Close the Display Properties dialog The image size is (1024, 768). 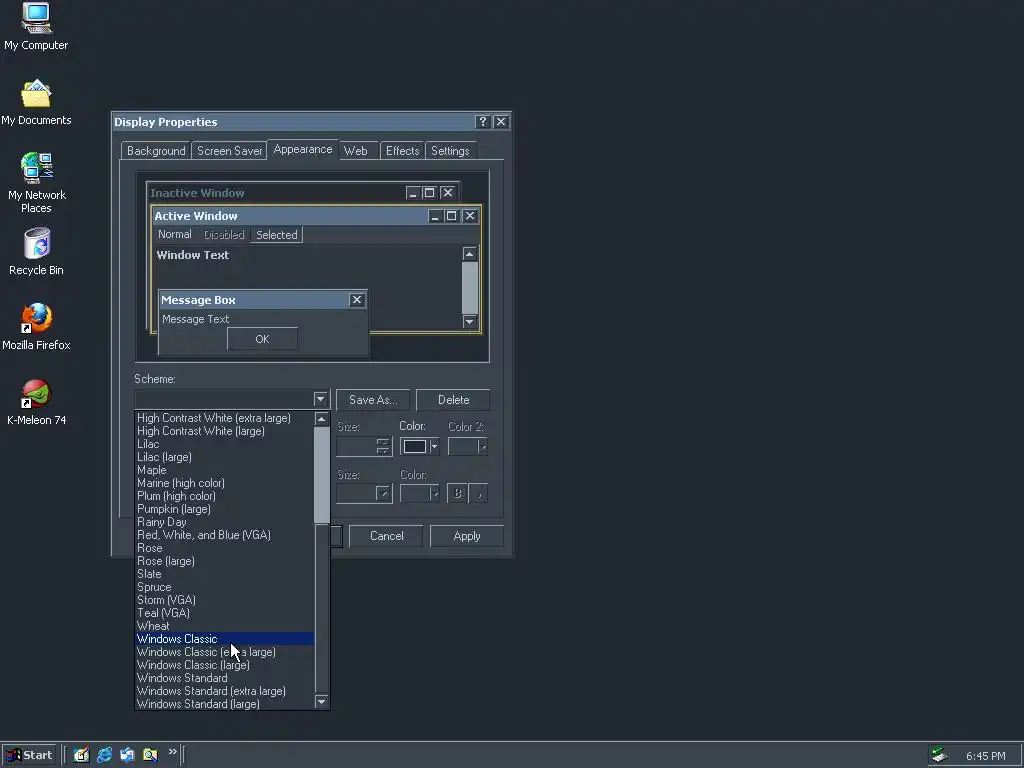[501, 121]
